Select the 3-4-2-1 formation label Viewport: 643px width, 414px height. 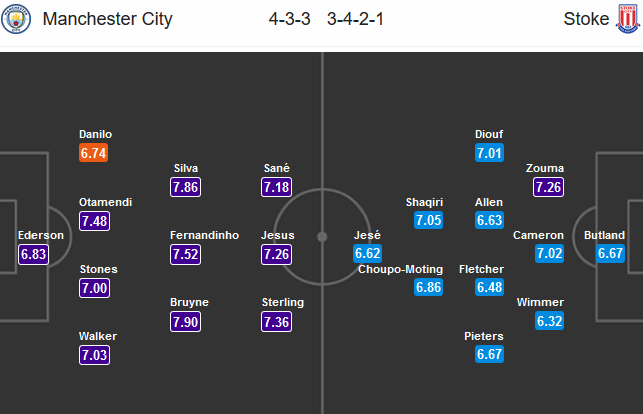pyautogui.click(x=355, y=19)
